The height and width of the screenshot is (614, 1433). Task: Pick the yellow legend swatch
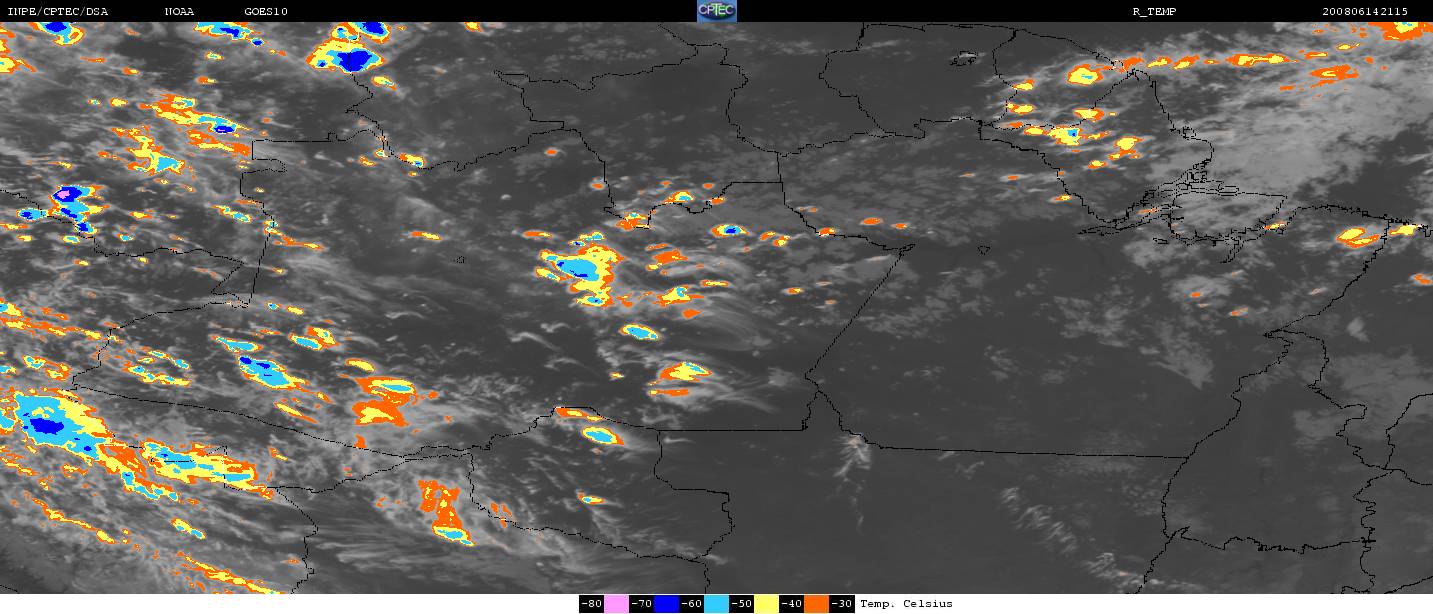766,604
